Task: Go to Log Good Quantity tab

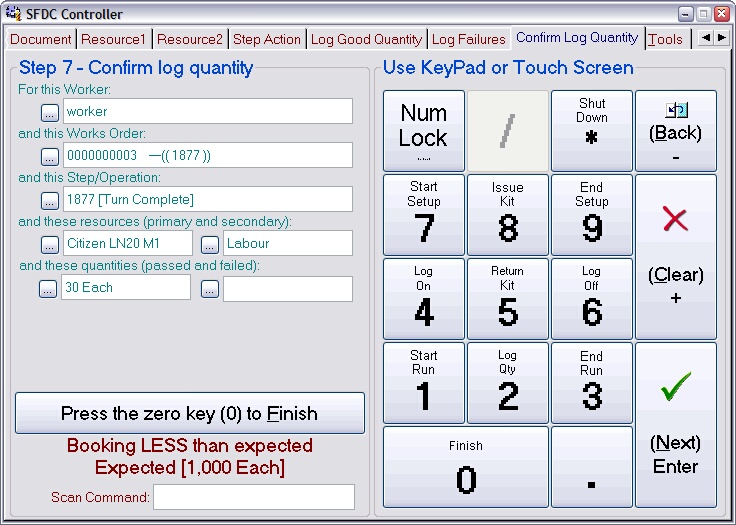Action: [x=366, y=39]
